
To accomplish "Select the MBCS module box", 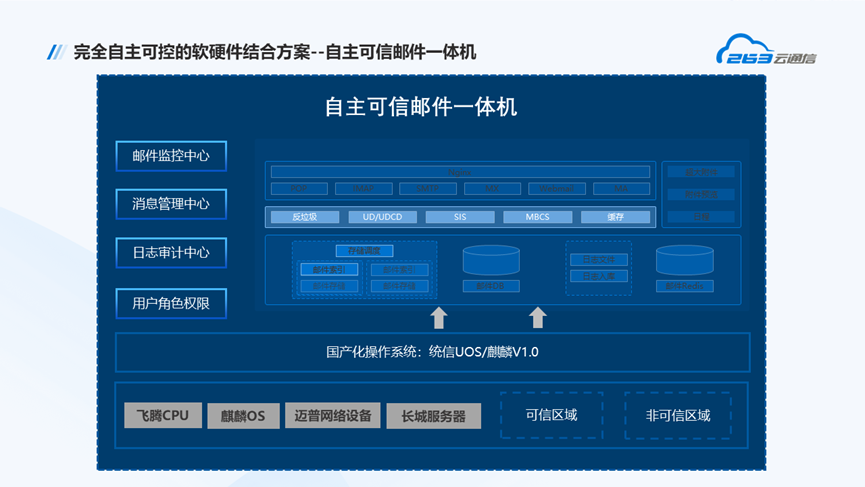I will pos(537,217).
